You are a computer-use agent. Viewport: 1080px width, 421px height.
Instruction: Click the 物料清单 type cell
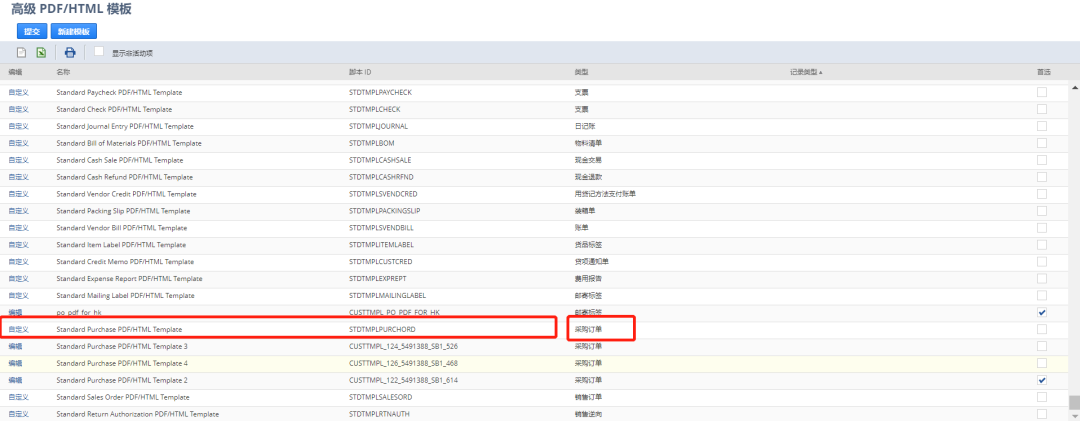tap(588, 143)
